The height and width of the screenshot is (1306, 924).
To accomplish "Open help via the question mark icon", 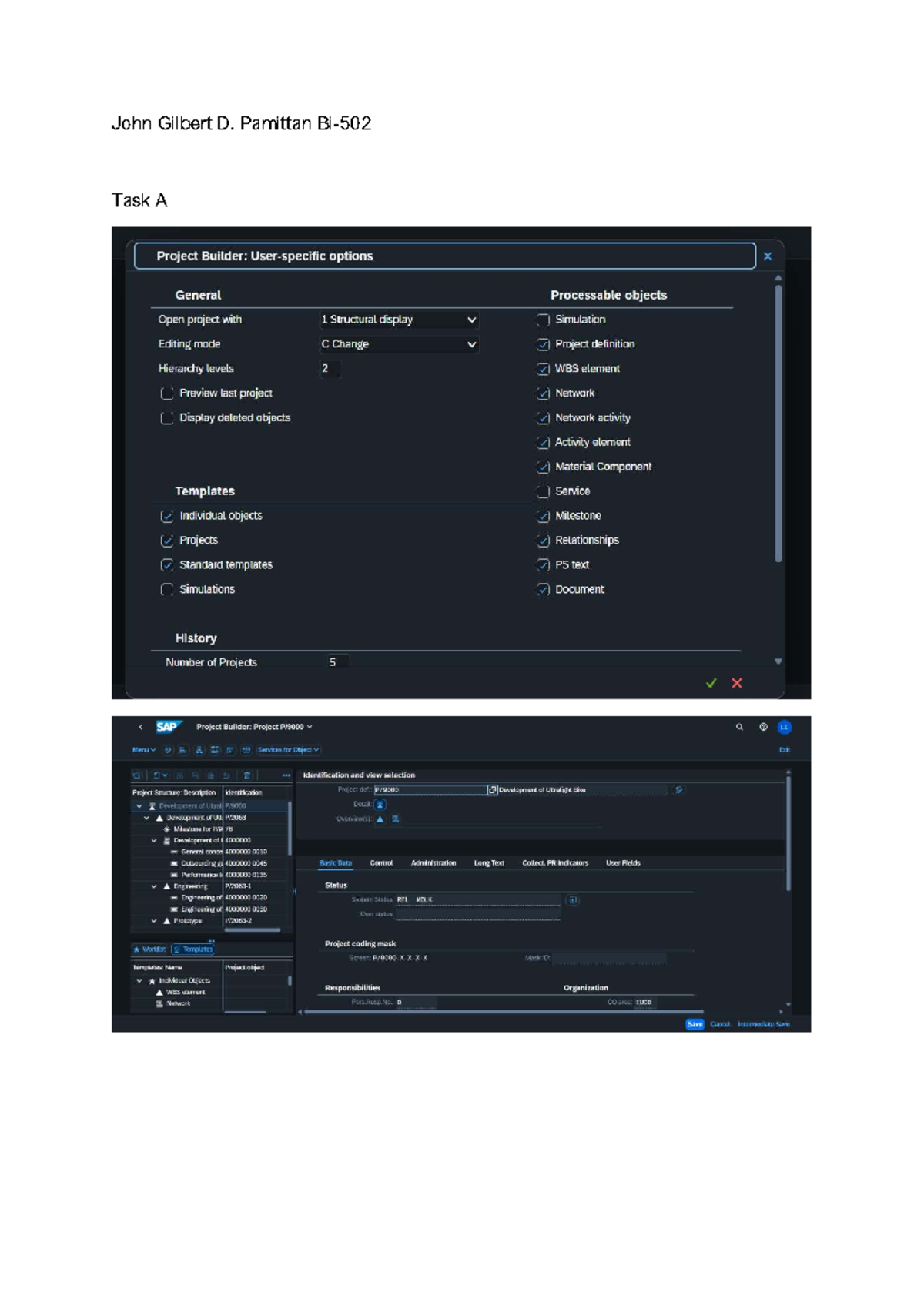I will tap(763, 727).
